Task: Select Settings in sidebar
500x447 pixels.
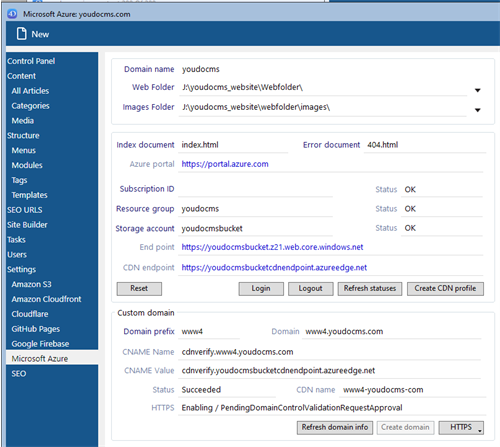Action: coord(22,269)
